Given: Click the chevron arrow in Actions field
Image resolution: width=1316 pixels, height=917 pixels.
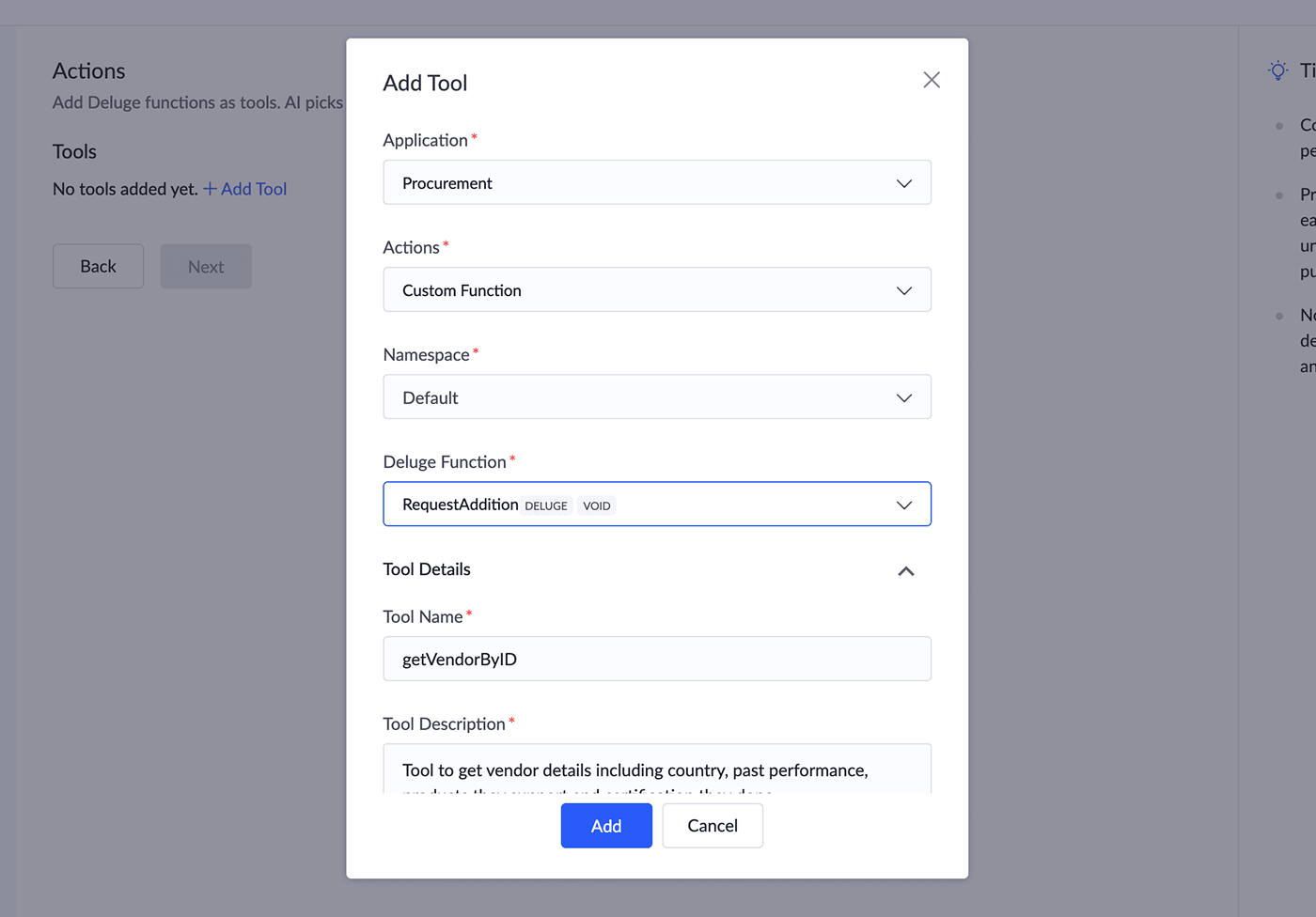Looking at the screenshot, I should click(903, 290).
